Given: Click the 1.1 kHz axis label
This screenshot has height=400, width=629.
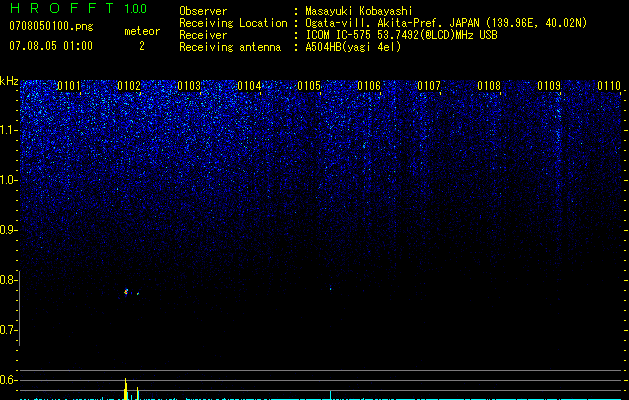Looking at the screenshot, I should [9, 130].
